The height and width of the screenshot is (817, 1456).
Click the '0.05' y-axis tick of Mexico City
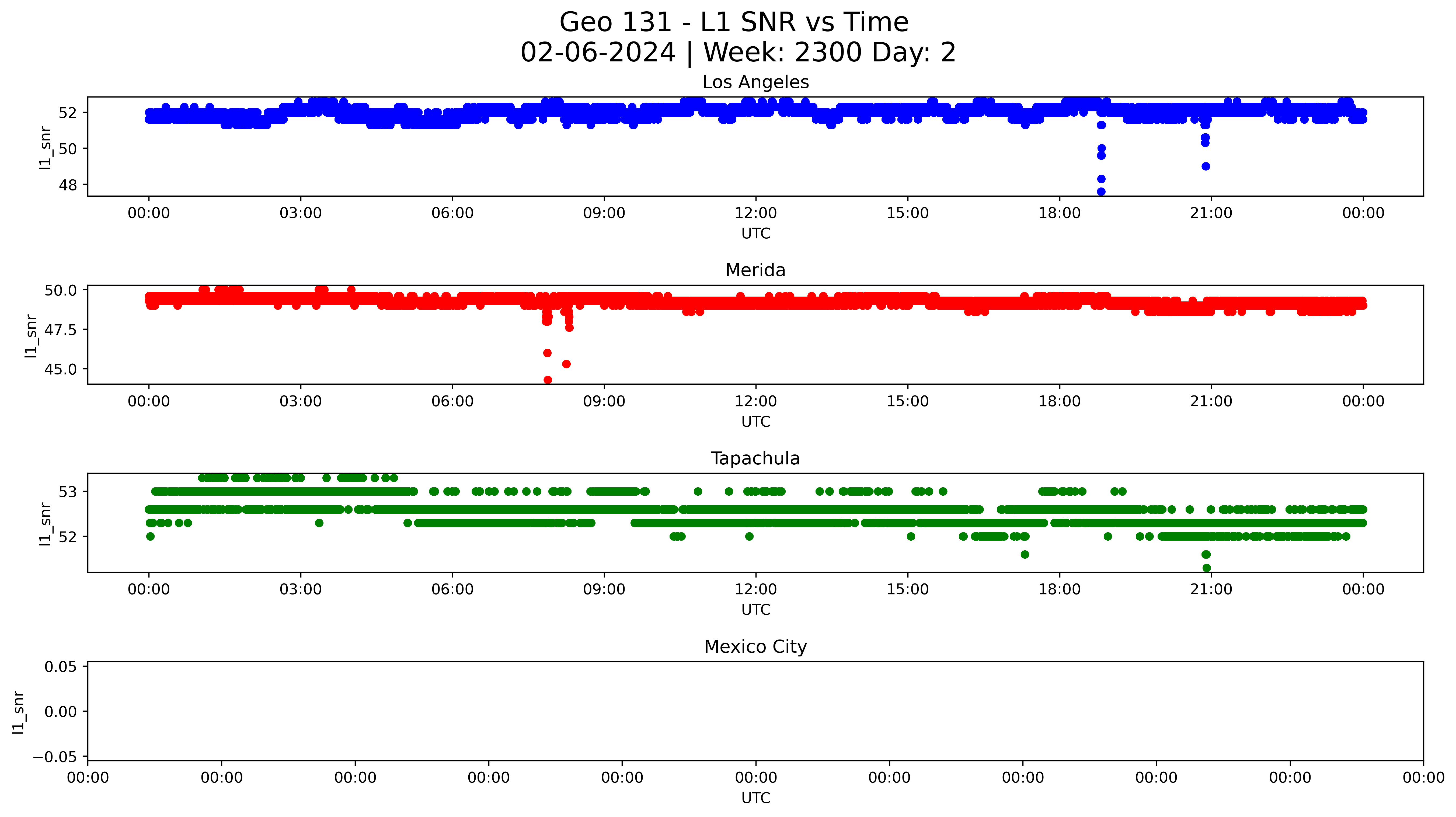[61, 667]
